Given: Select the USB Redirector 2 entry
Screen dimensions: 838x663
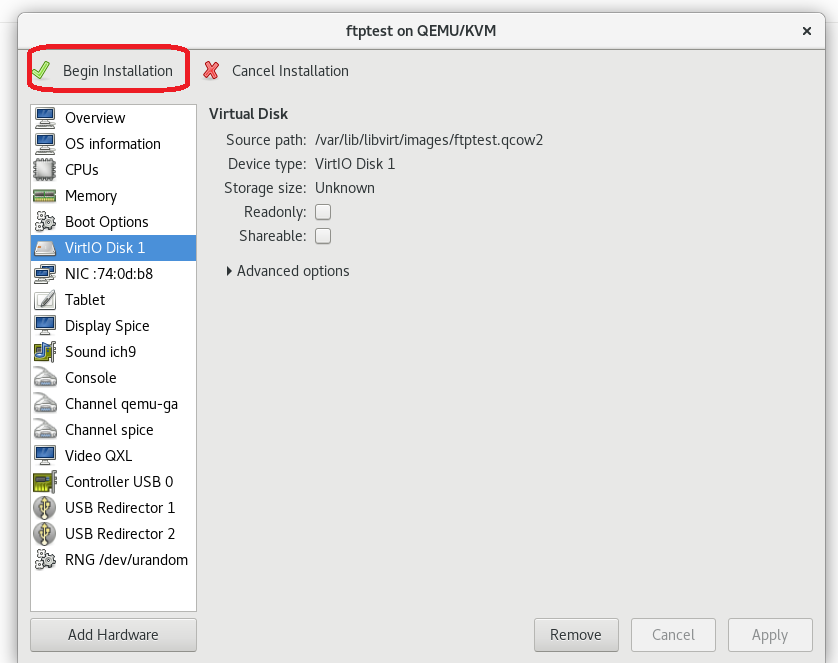Looking at the screenshot, I should point(113,534).
